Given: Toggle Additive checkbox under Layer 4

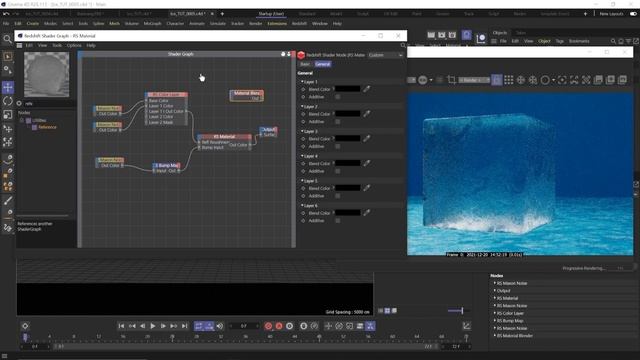Looking at the screenshot, I should [x=338, y=171].
